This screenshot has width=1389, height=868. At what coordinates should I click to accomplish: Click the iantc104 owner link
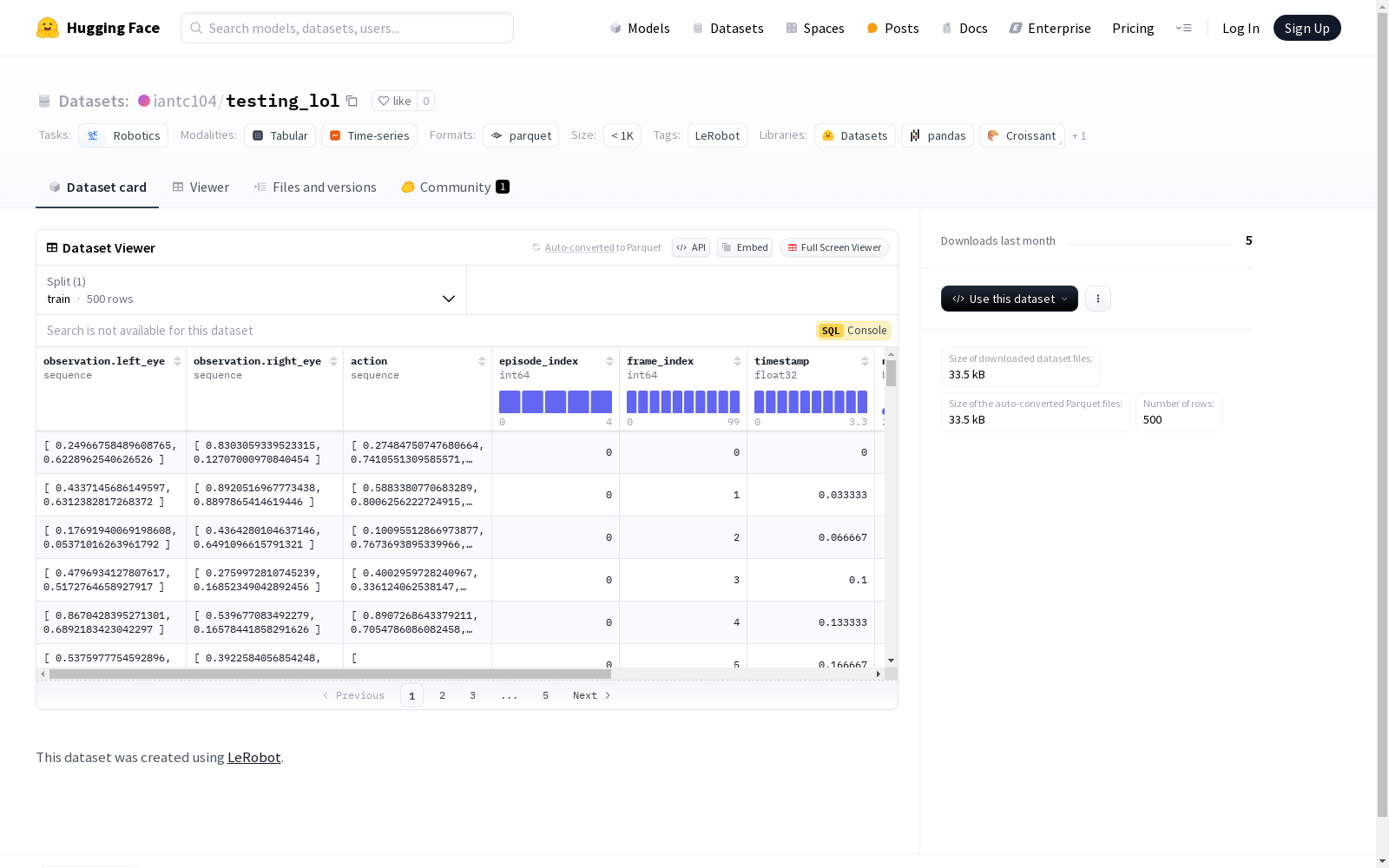tap(185, 101)
